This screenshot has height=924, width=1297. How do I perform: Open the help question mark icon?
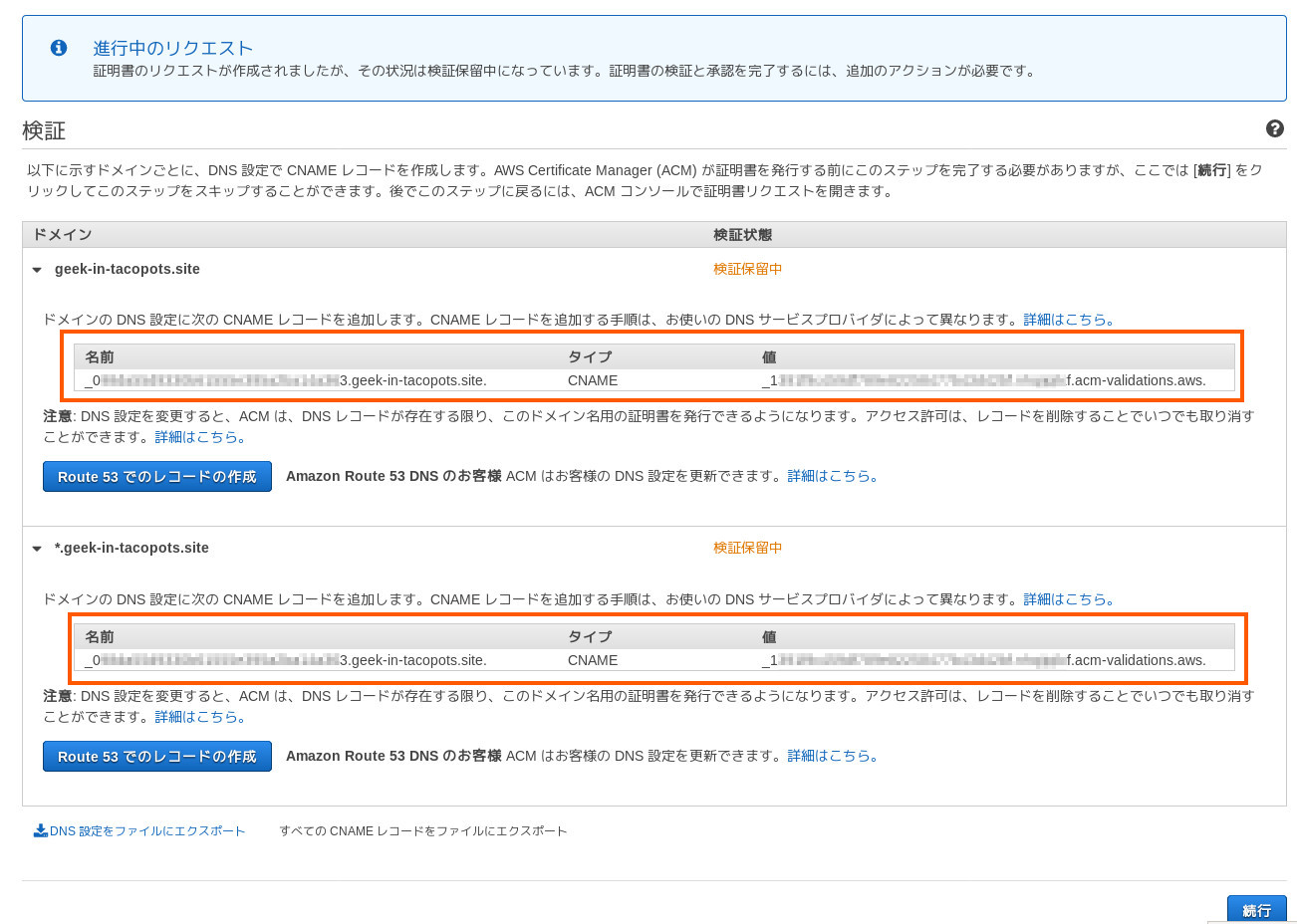click(1274, 128)
